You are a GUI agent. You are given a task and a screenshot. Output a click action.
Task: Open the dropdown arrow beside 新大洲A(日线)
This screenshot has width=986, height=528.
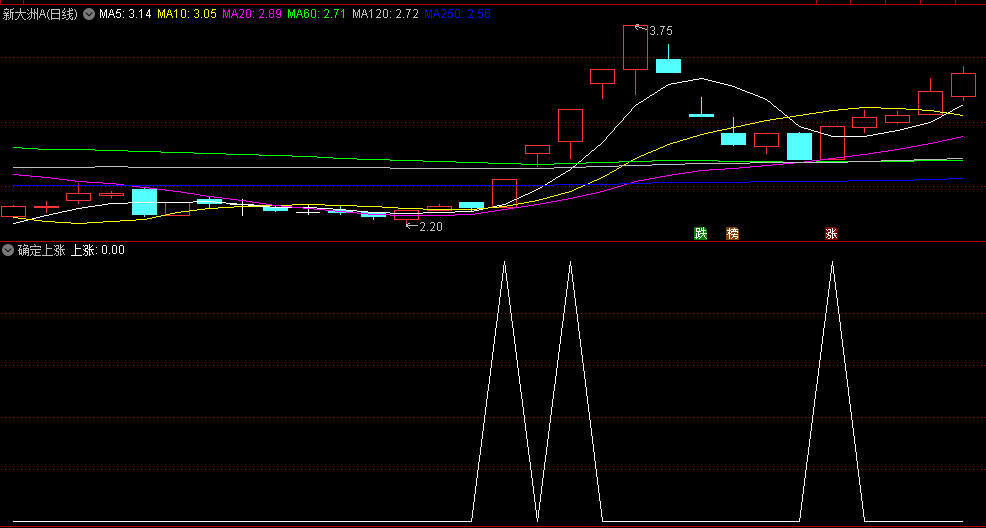(89, 14)
